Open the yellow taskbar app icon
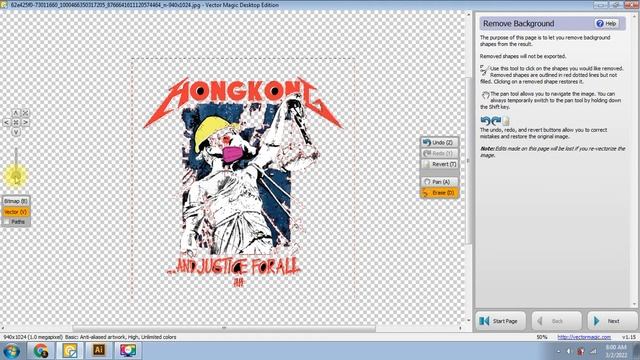This screenshot has height=360, width=640. [x=69, y=351]
